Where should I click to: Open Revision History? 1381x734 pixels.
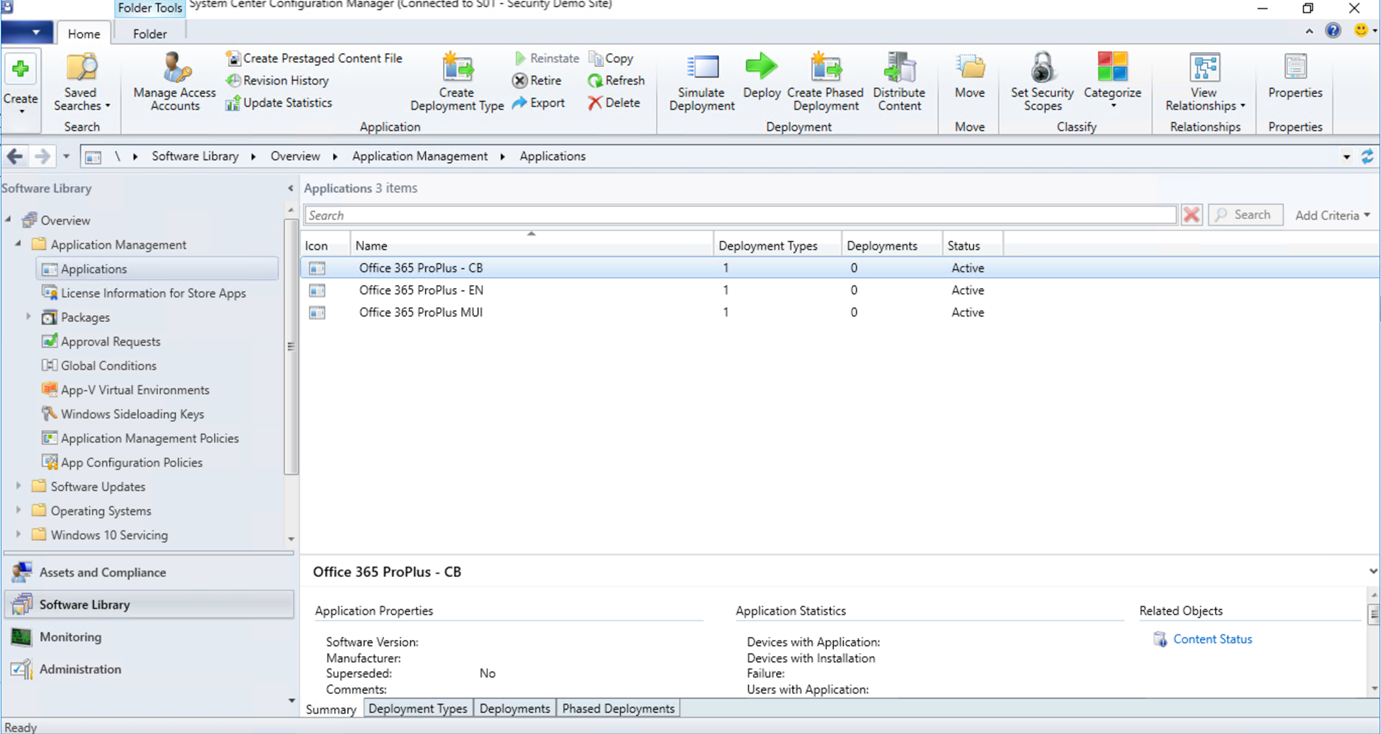tap(277, 80)
